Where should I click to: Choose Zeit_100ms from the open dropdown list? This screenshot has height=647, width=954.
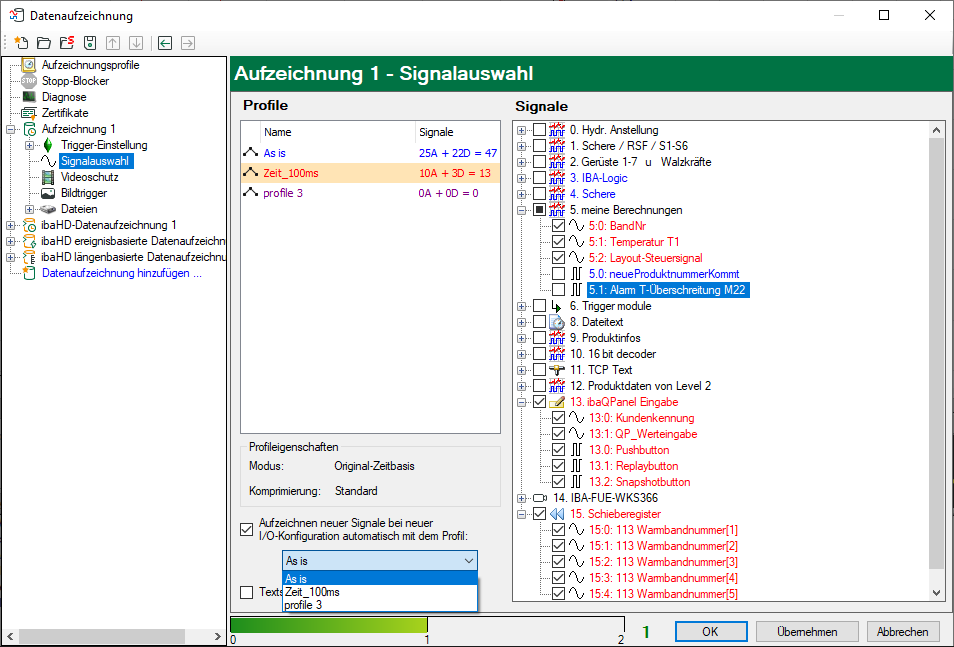coord(312,592)
